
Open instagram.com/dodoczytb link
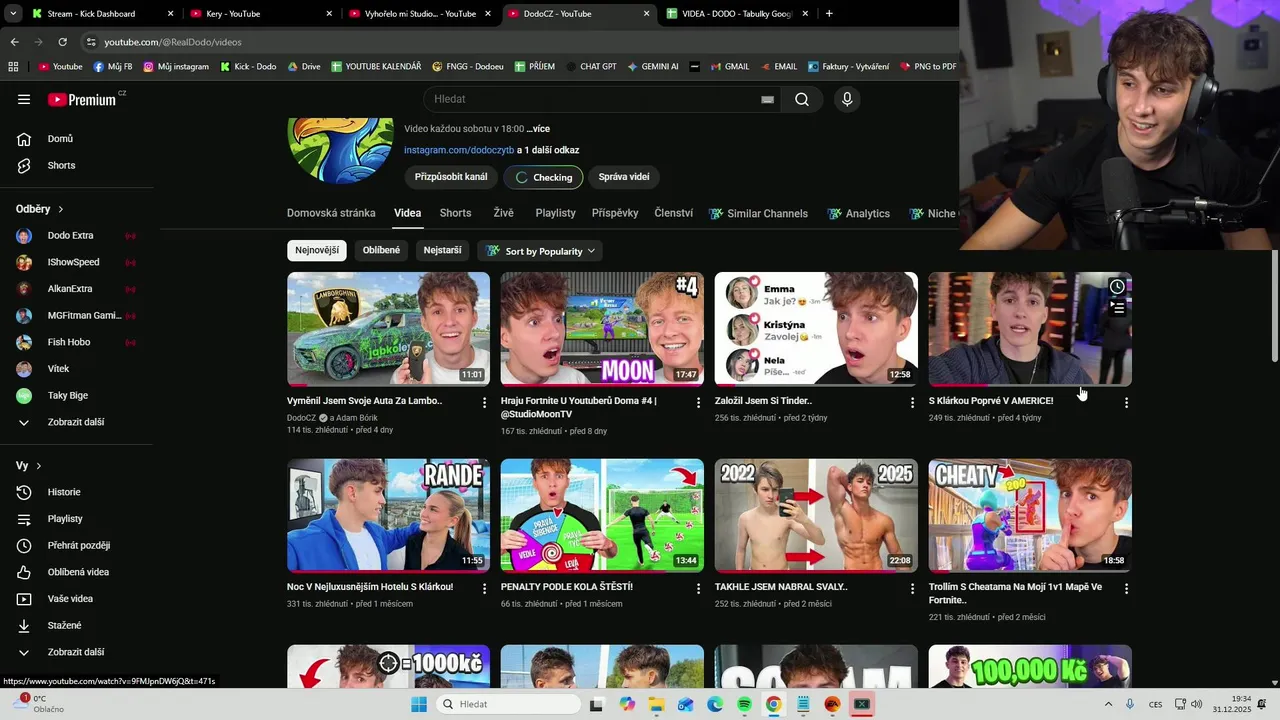[x=459, y=150]
